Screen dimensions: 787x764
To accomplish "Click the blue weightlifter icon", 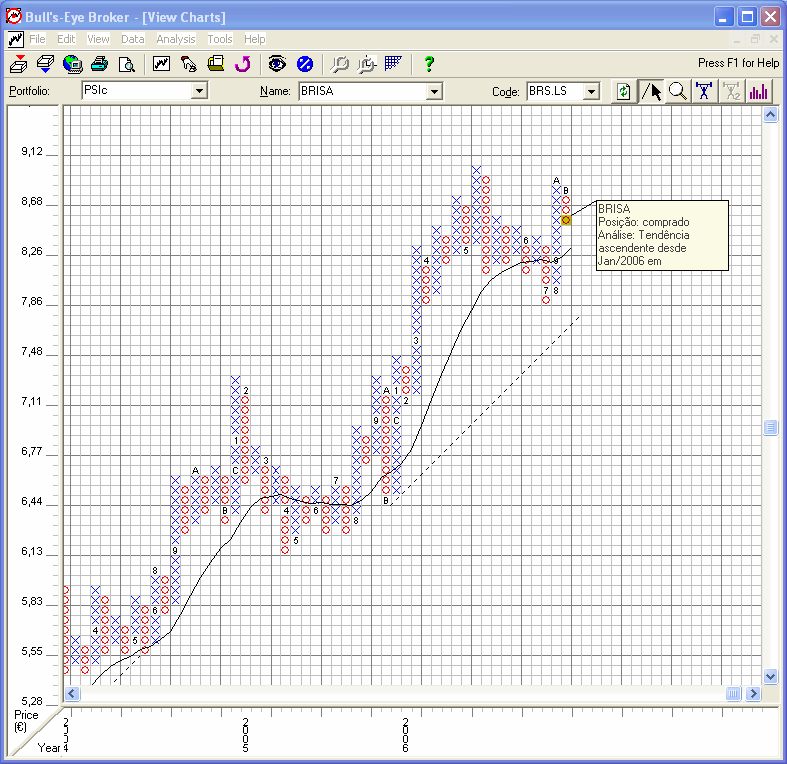I will [x=705, y=91].
